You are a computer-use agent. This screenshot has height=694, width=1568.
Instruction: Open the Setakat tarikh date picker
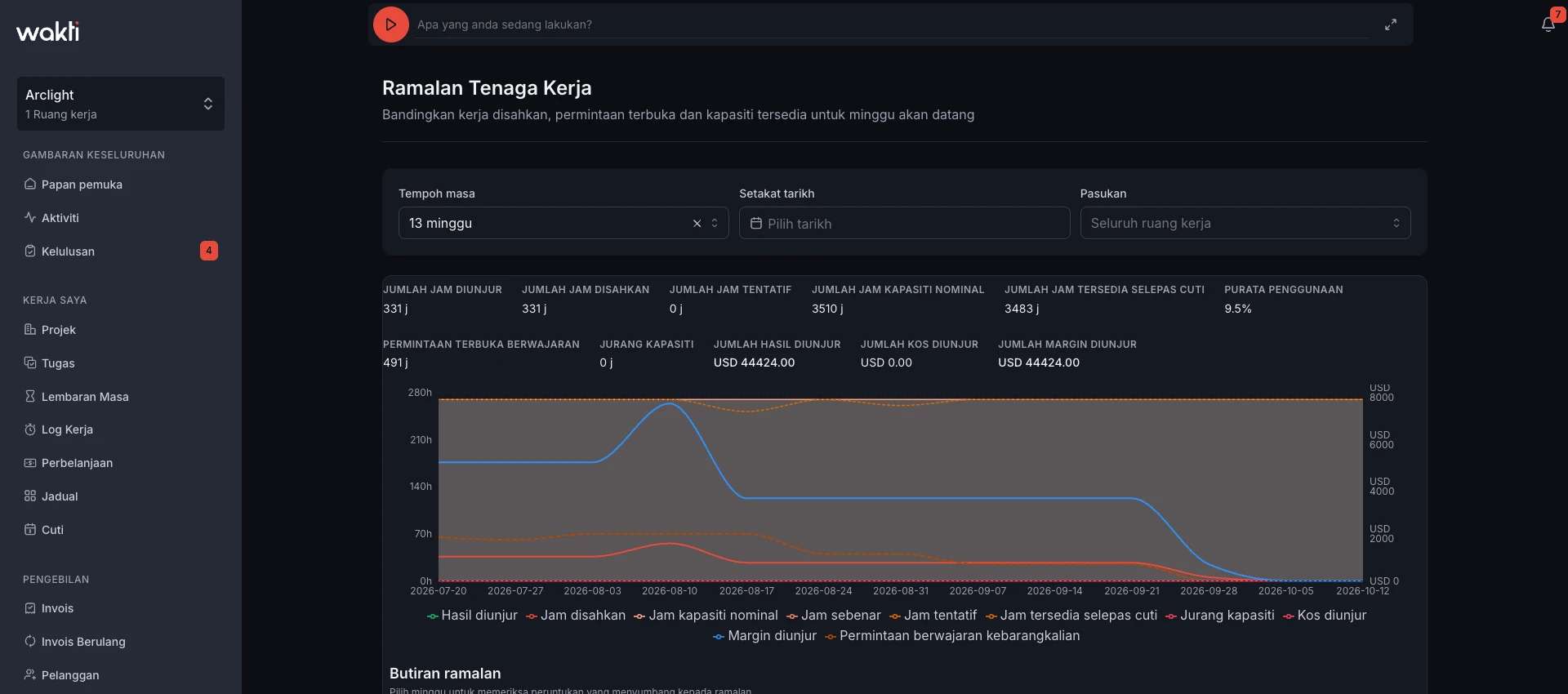pyautogui.click(x=904, y=223)
